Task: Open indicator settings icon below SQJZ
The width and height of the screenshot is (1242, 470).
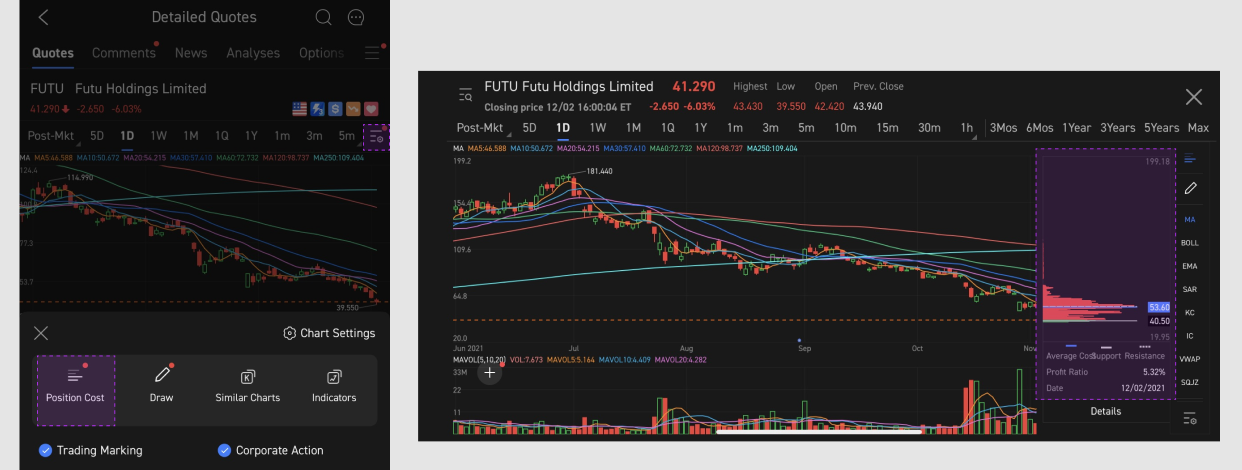Action: [1190, 418]
